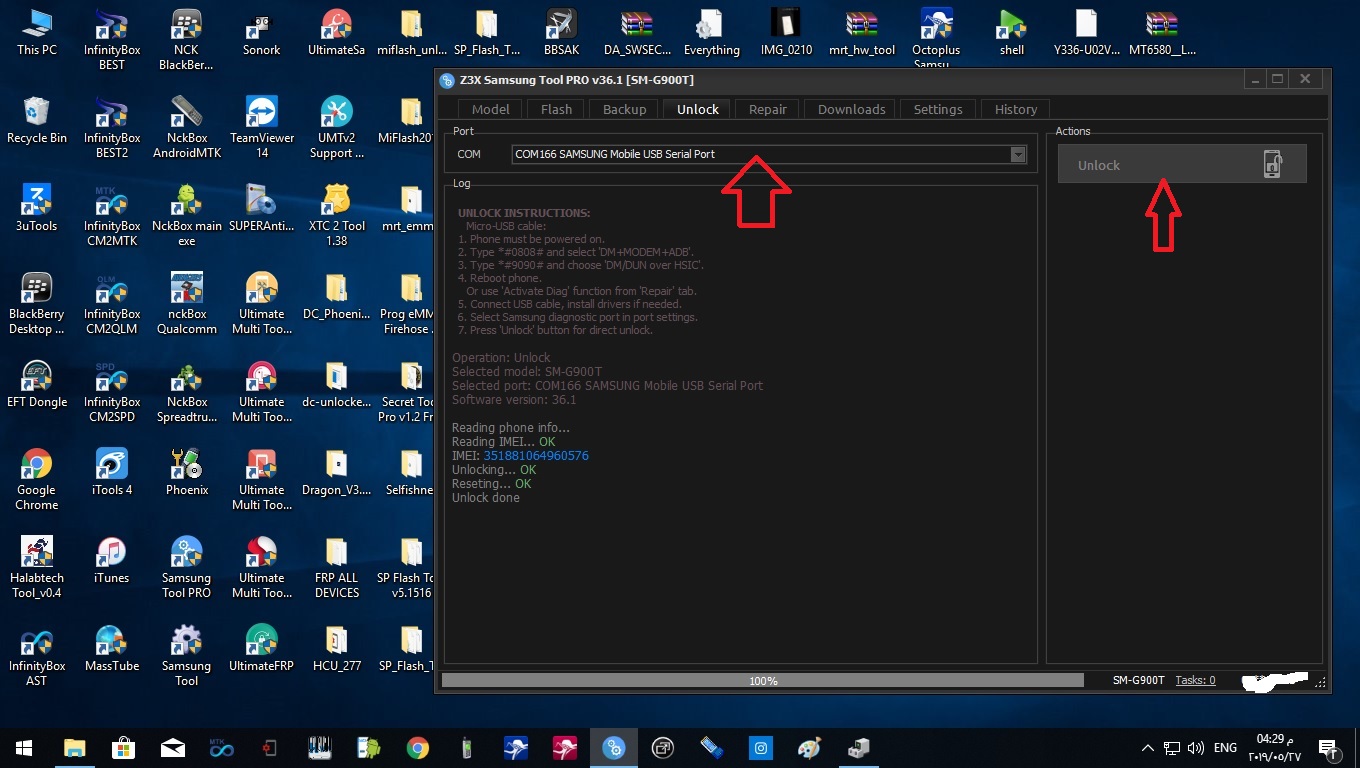Select the iTools 4 desktop icon
This screenshot has width=1360, height=768.
tap(112, 472)
